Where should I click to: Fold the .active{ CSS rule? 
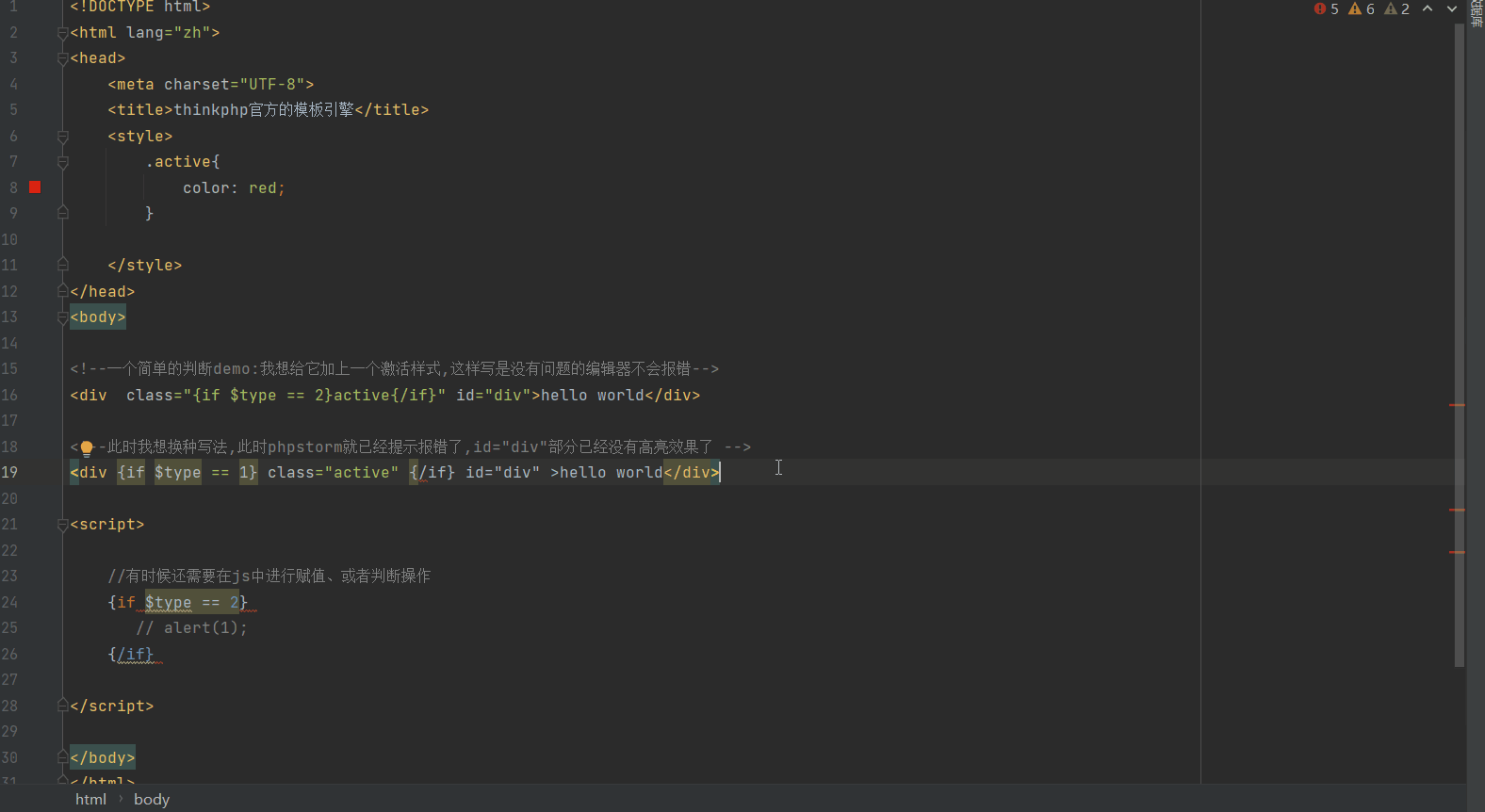click(x=62, y=162)
